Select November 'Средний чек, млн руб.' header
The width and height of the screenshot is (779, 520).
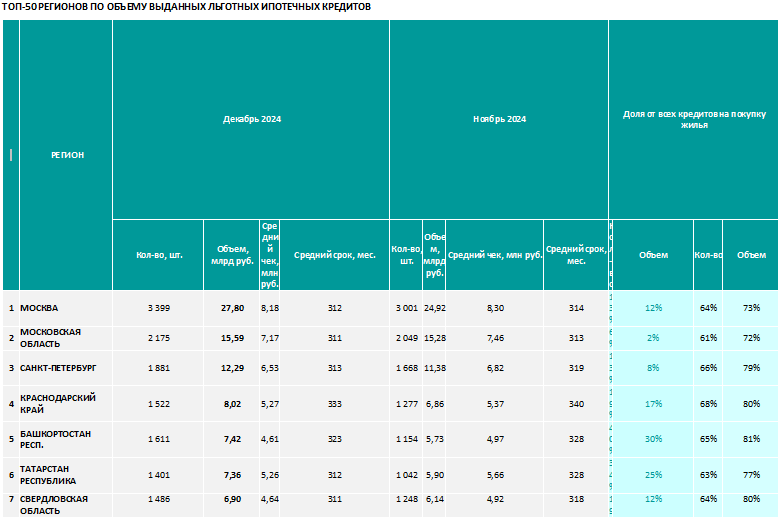coord(495,255)
